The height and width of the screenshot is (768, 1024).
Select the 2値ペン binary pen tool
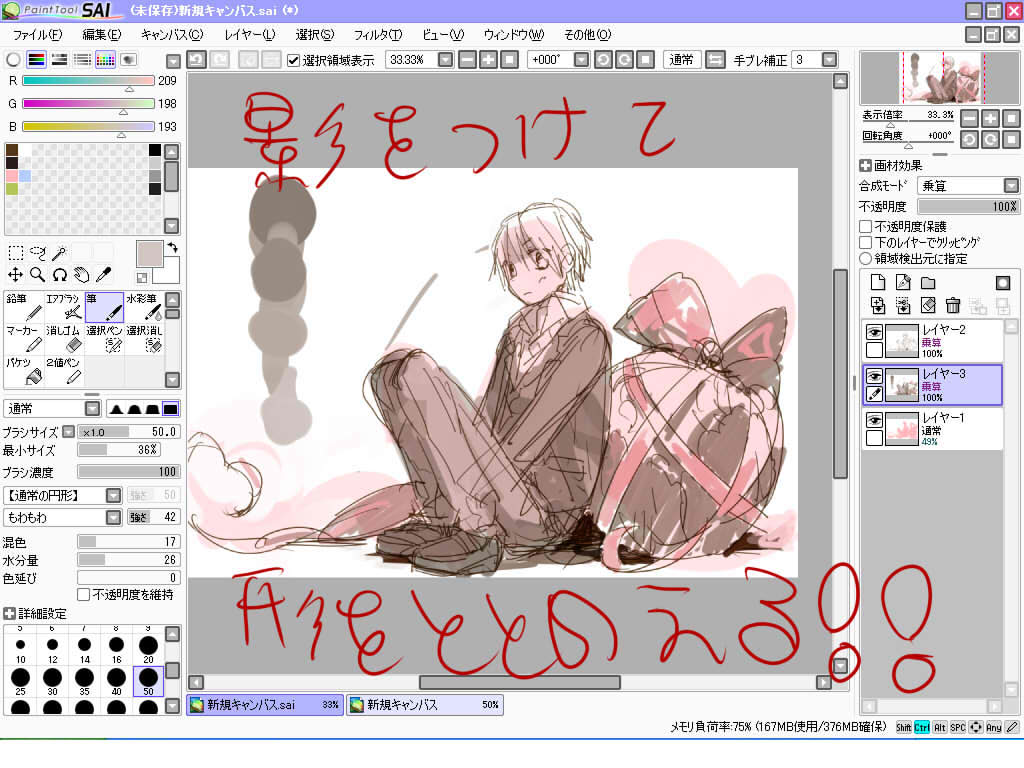coord(63,372)
